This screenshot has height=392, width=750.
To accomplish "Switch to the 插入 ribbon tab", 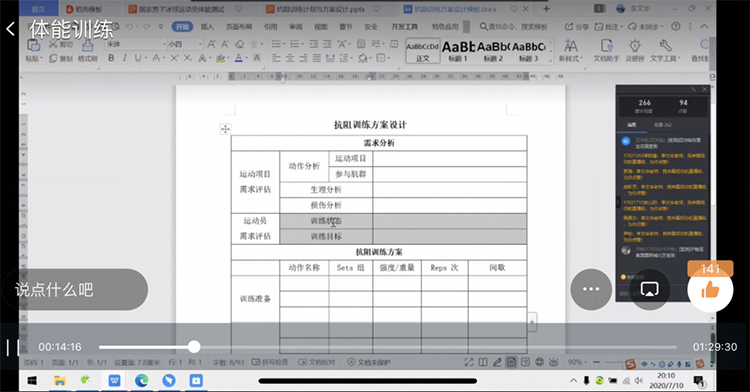I will (207, 27).
